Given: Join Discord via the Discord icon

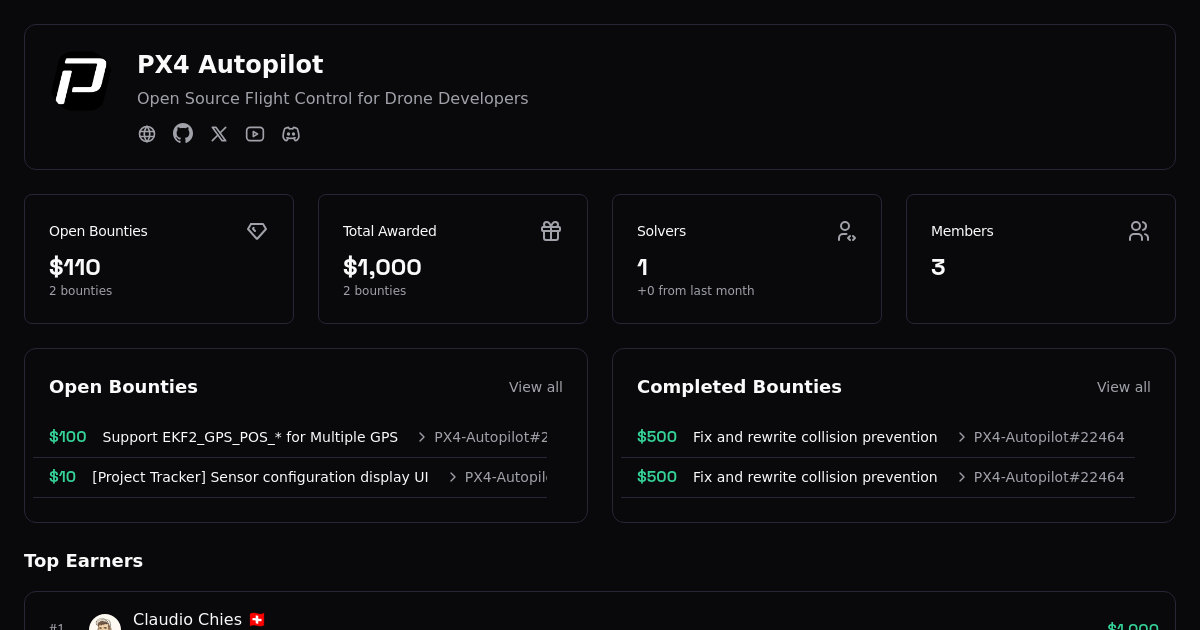Looking at the screenshot, I should pos(291,133).
